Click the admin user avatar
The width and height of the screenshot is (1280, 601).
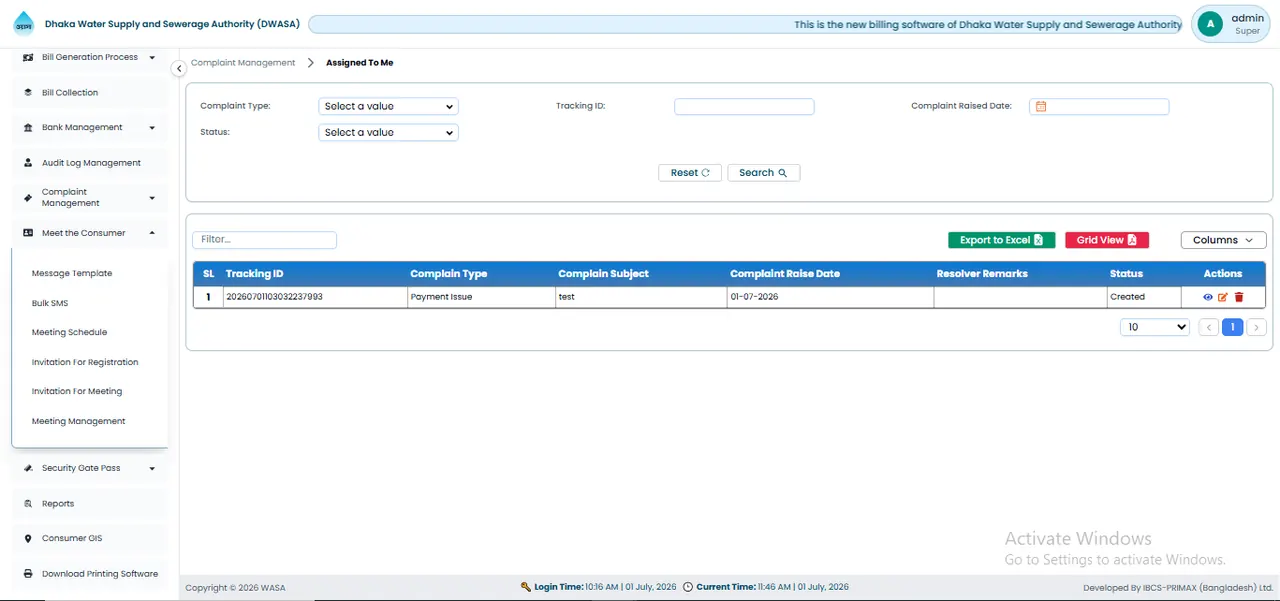click(1211, 24)
